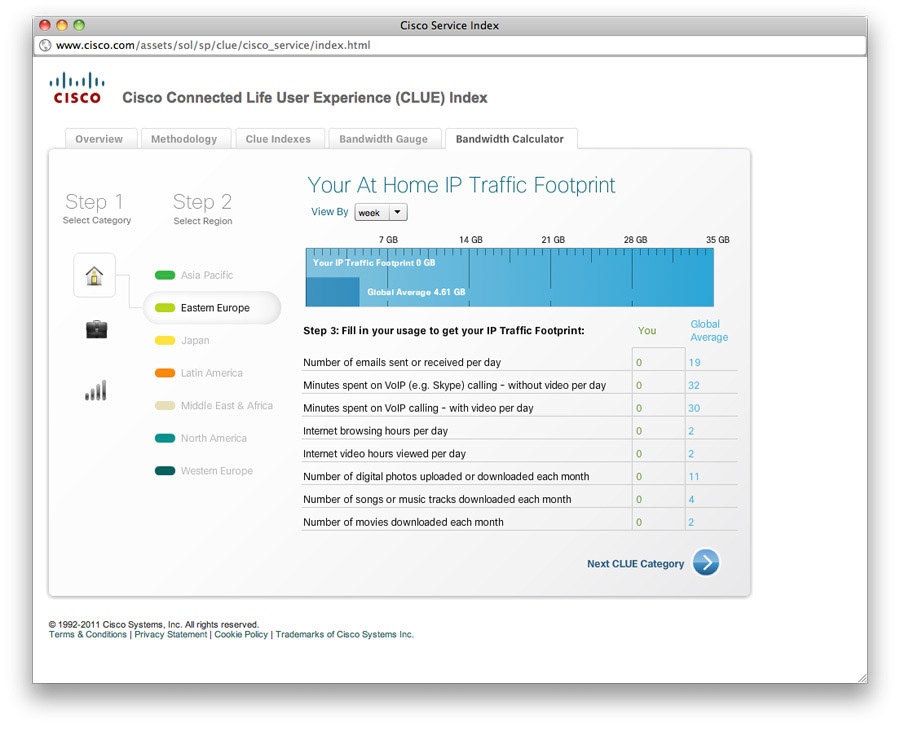Switch to the Clue Indexes tab
The image size is (900, 732).
pos(278,139)
